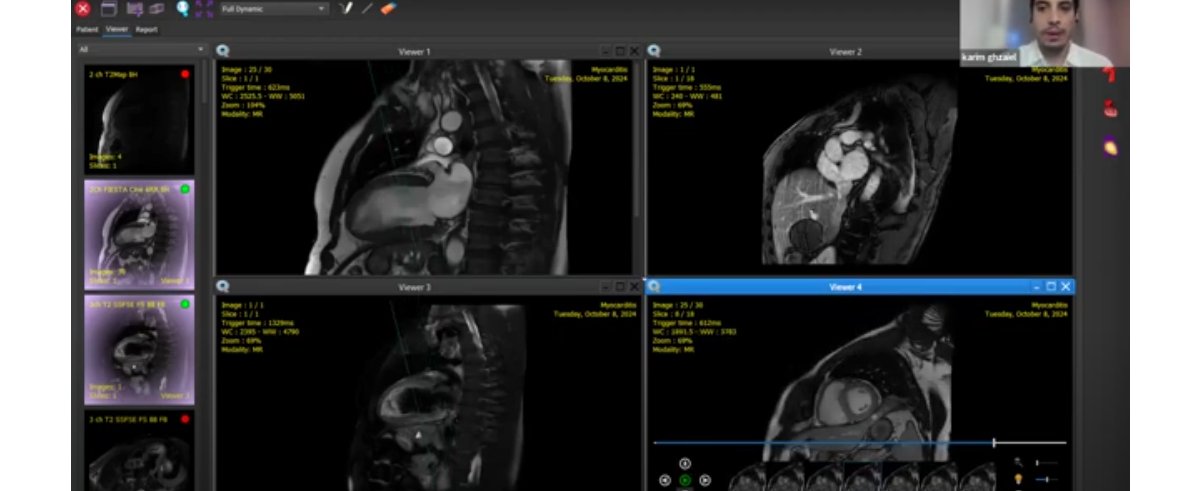
Task: Click the red dot on bottom T2 SSFSE series
Action: pos(185,418)
